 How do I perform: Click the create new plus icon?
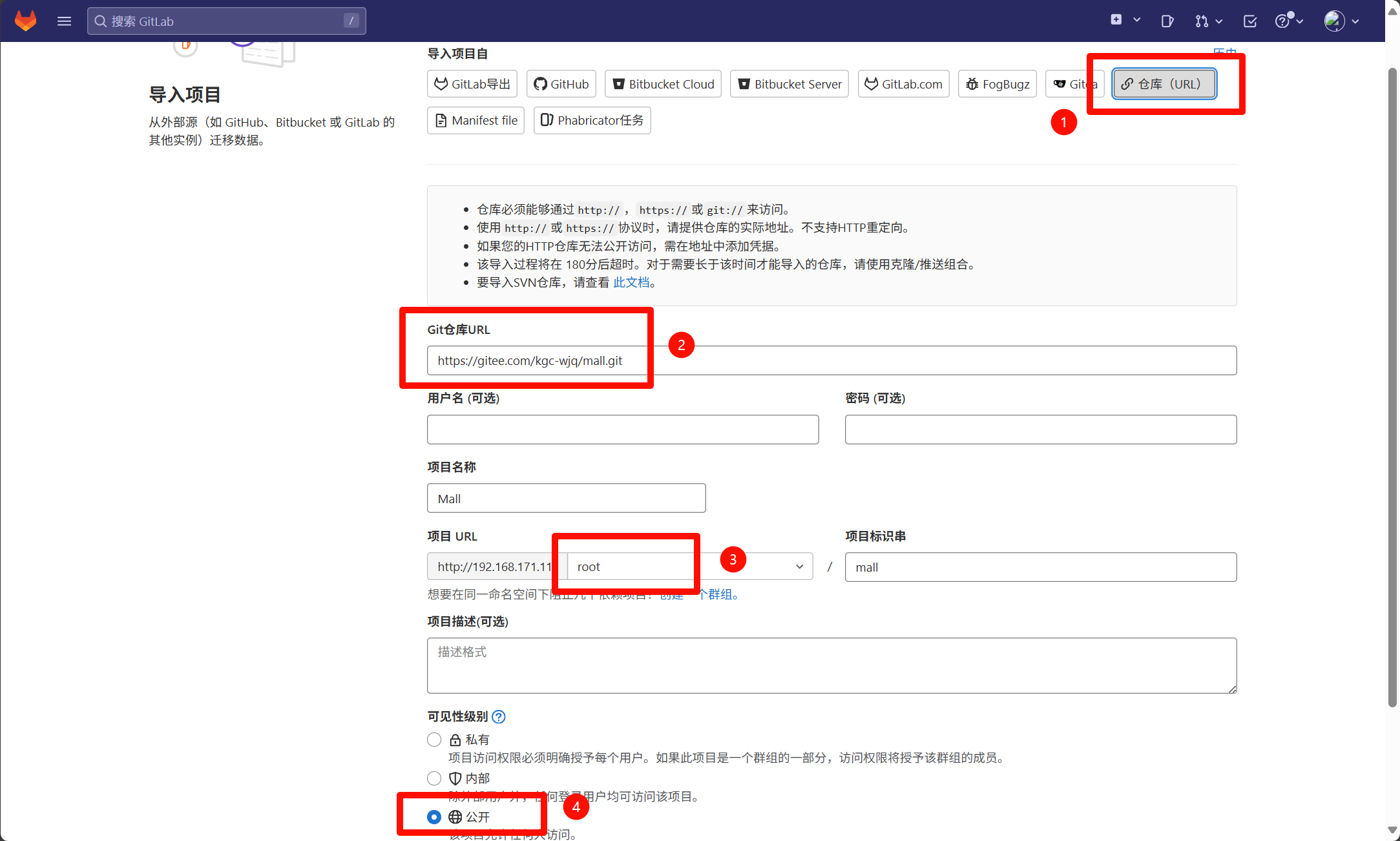(1116, 20)
